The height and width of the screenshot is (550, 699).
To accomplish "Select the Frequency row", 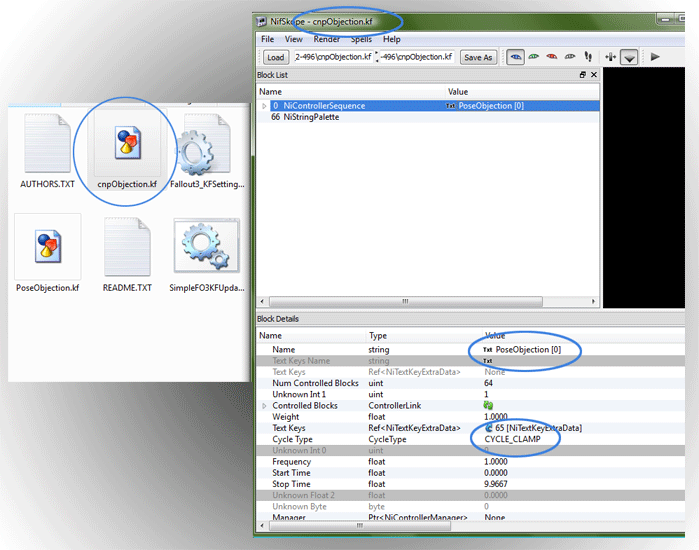I will click(471, 462).
